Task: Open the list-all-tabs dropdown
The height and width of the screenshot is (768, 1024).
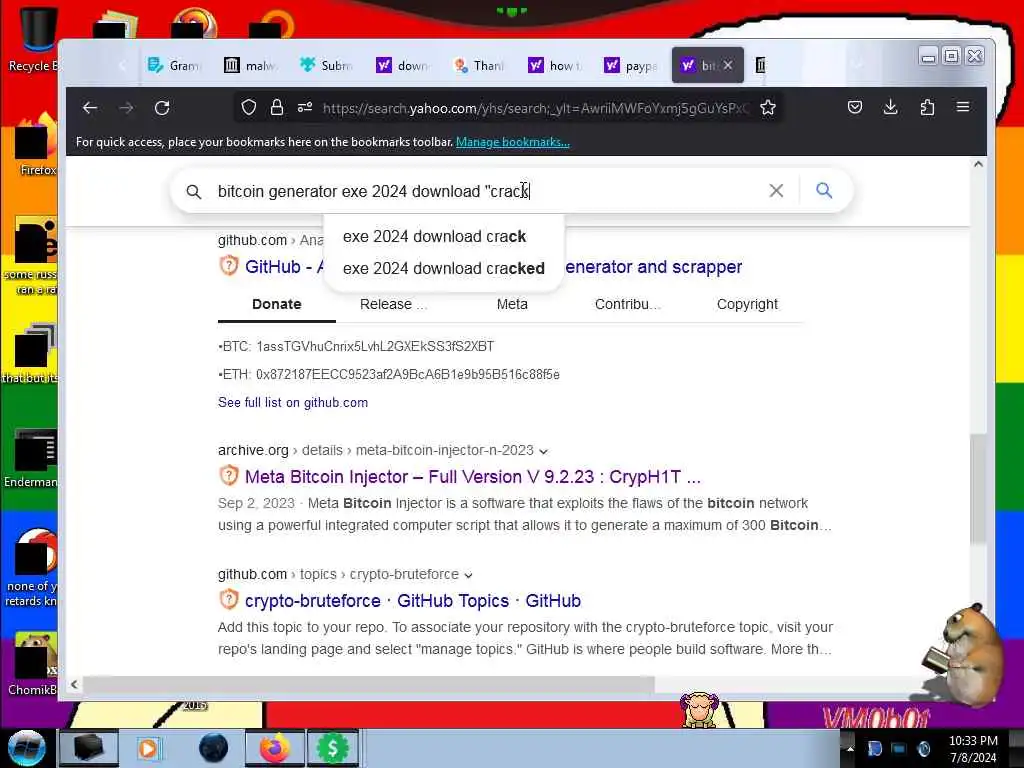Action: 857,65
